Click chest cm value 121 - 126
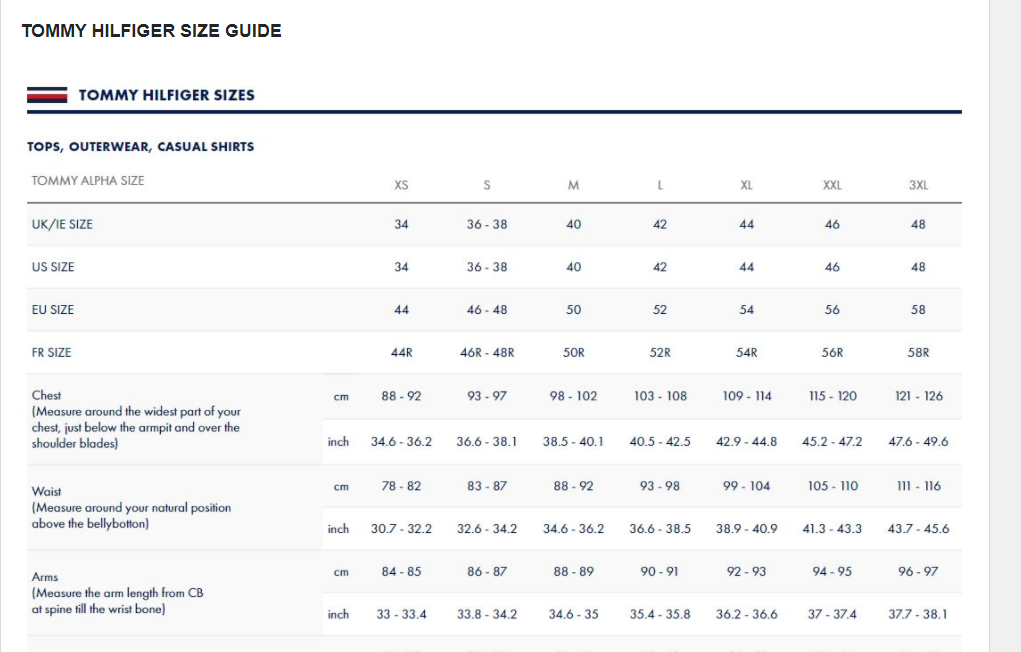The image size is (1021, 652). click(x=918, y=396)
